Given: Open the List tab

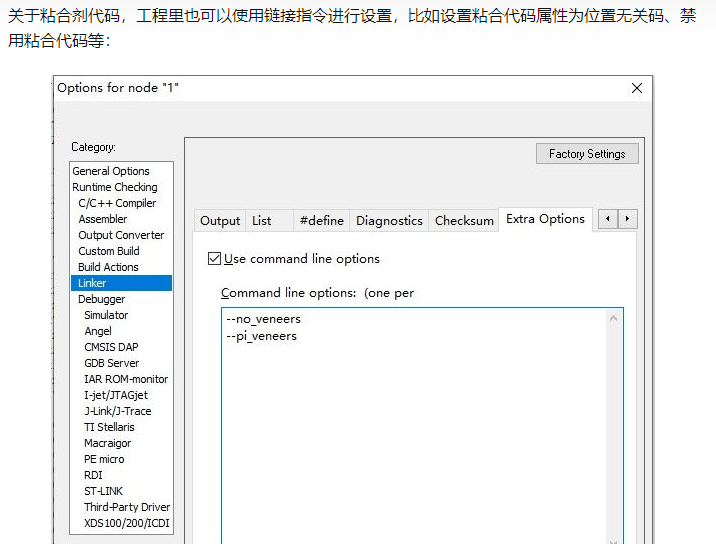Looking at the screenshot, I should [x=262, y=221].
